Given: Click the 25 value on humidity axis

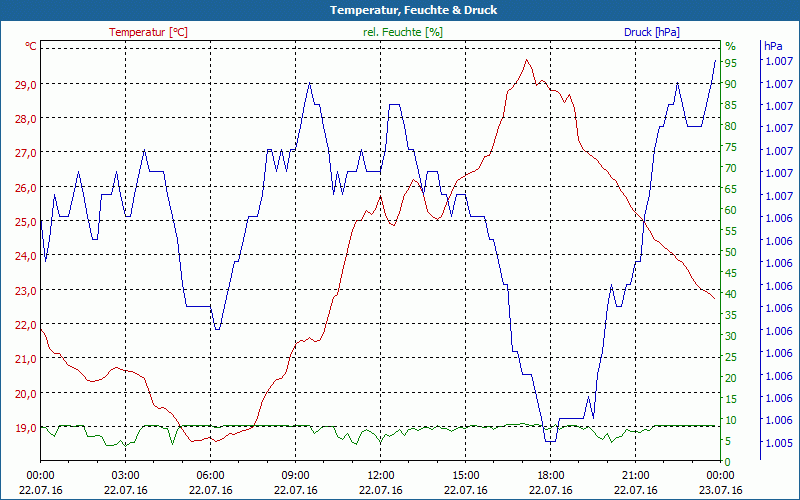Looking at the screenshot, I should tap(731, 357).
